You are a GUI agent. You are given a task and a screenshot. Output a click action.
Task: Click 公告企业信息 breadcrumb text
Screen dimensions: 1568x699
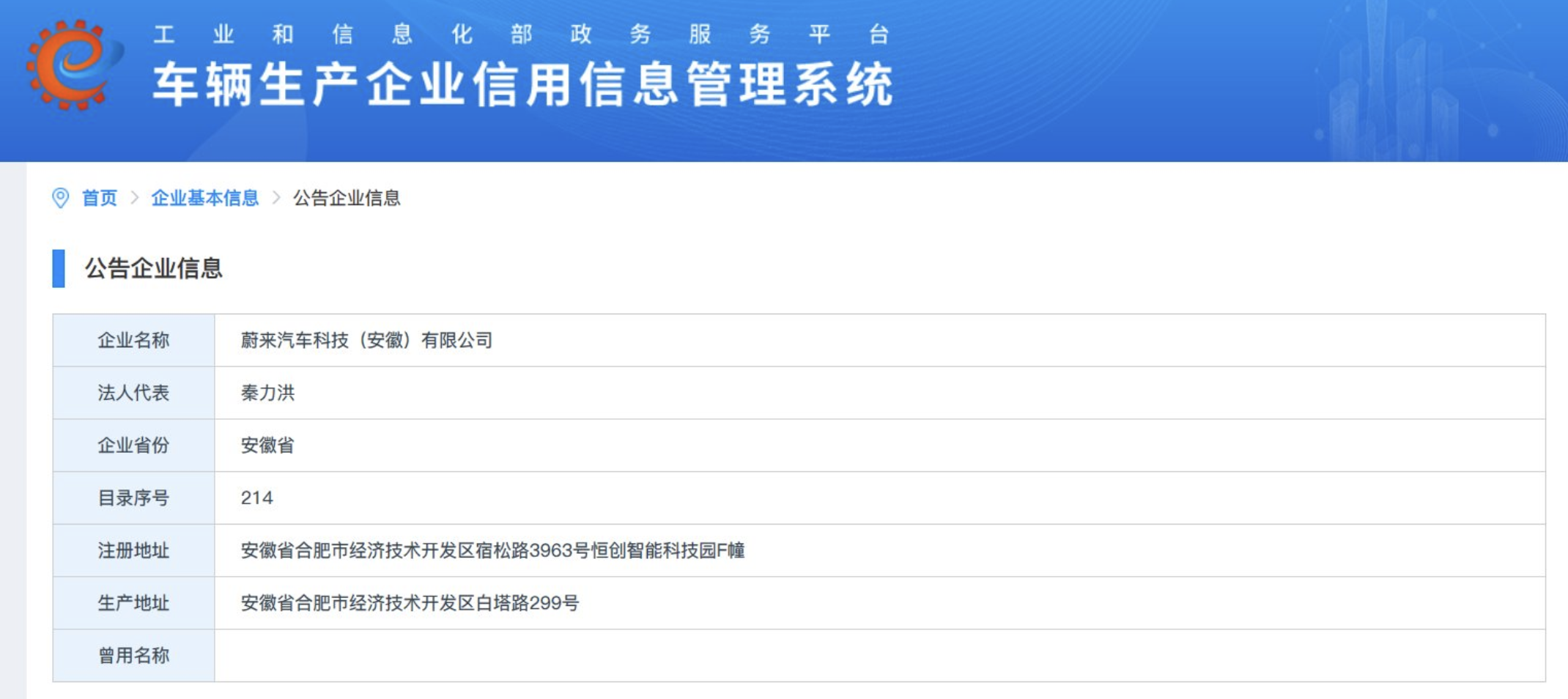click(x=347, y=198)
